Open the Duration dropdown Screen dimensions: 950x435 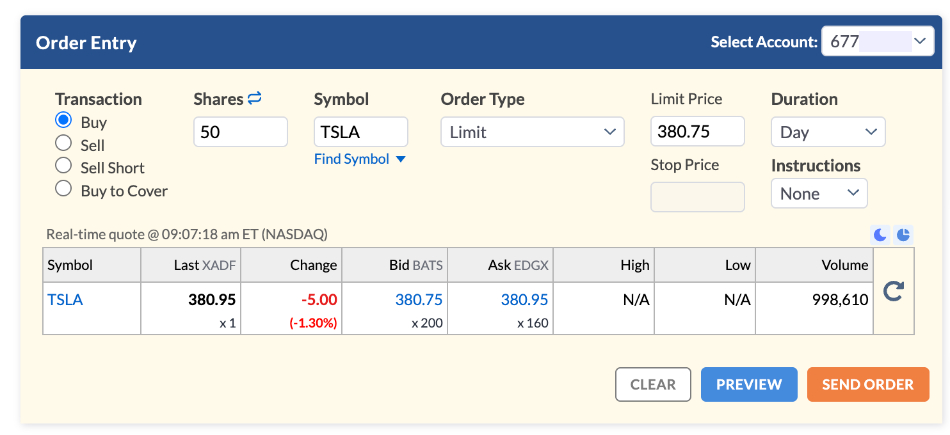pyautogui.click(x=827, y=132)
